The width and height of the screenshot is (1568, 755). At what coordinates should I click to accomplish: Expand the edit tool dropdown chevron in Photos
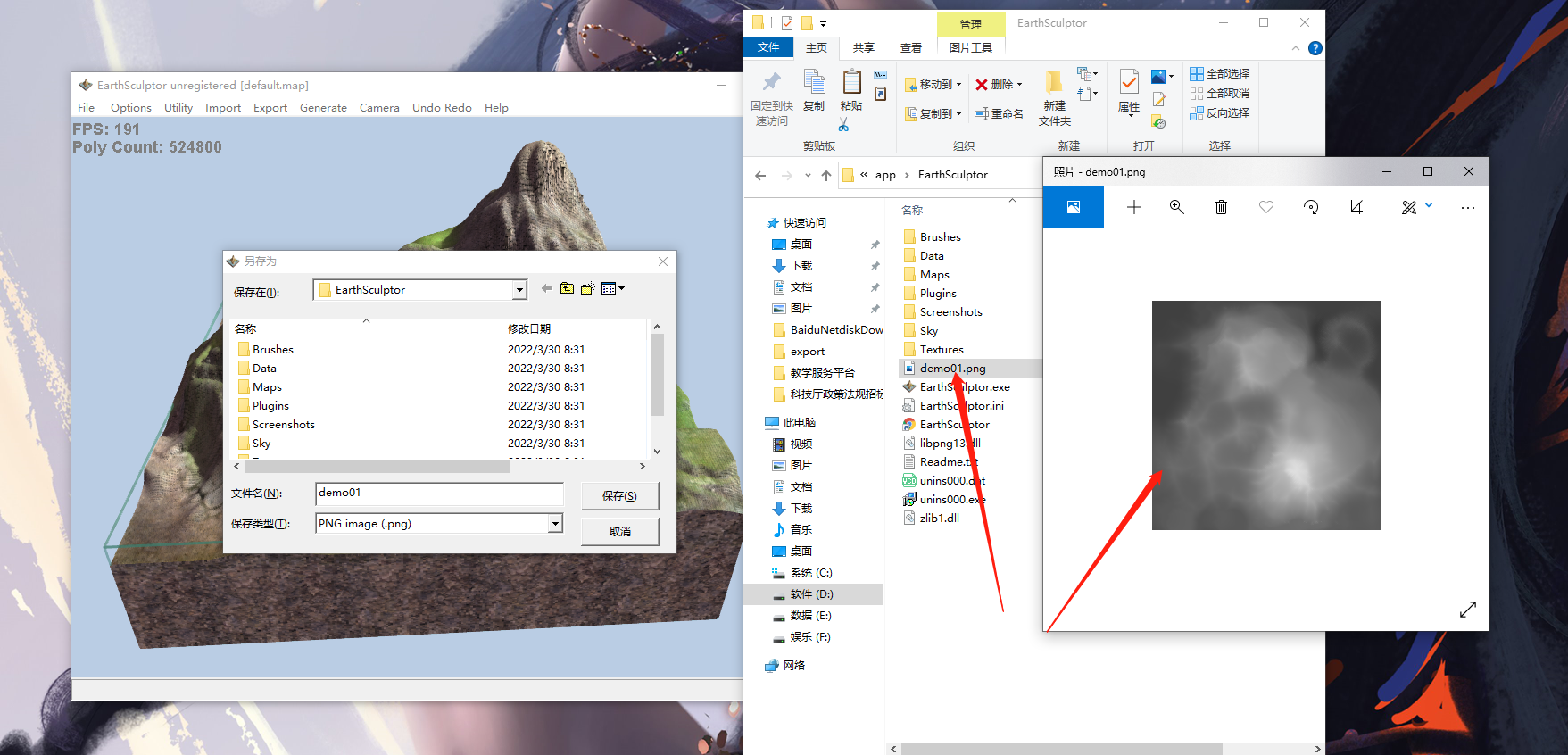(x=1429, y=205)
